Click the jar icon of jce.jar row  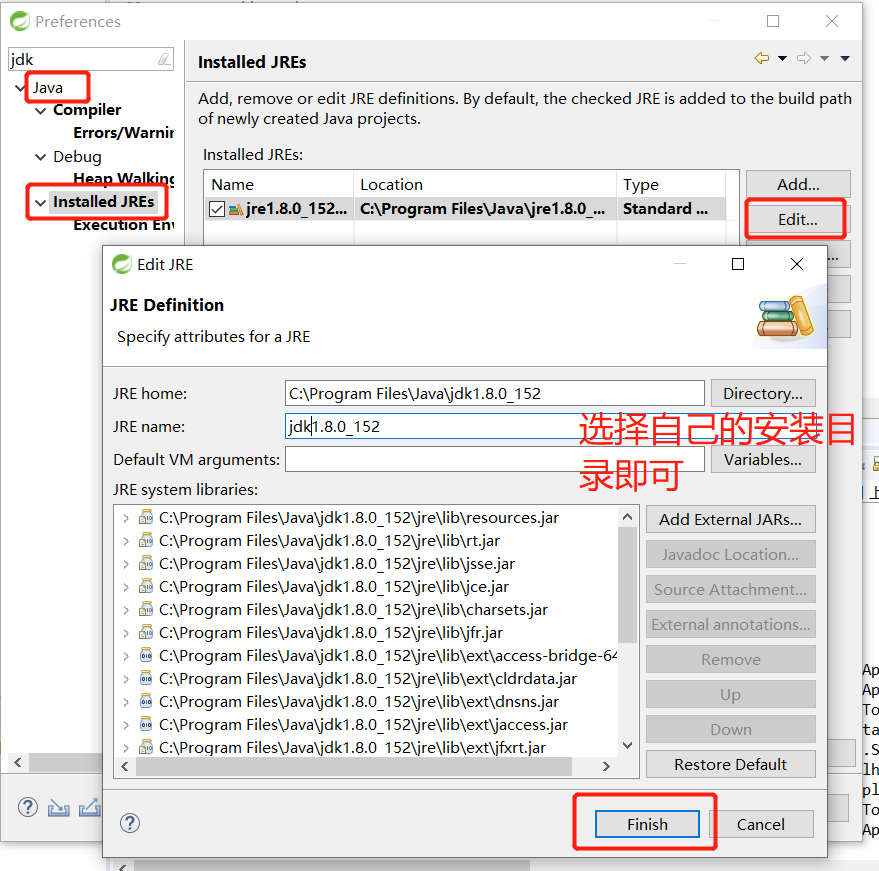(146, 586)
